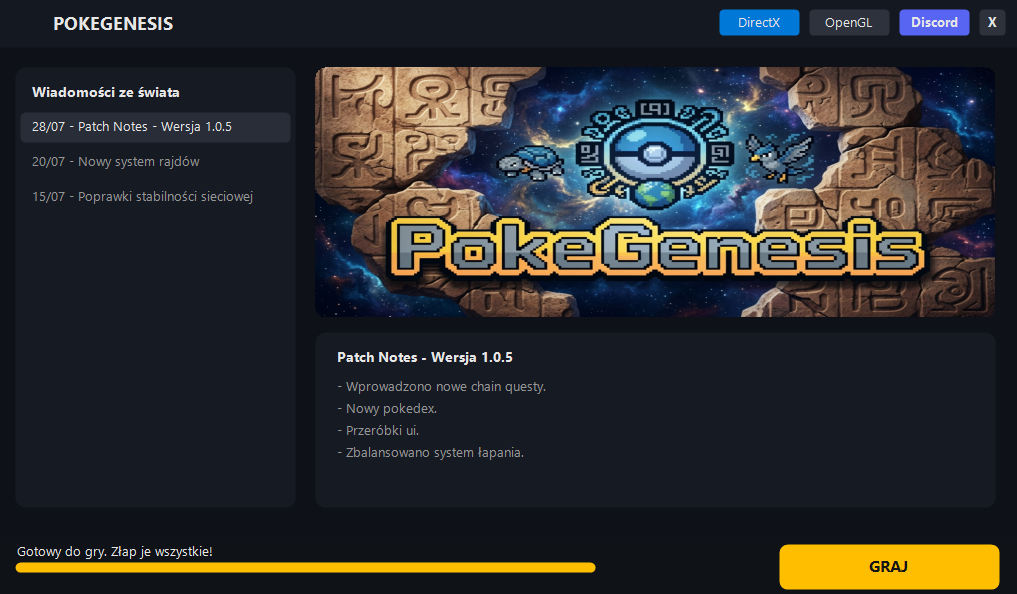The height and width of the screenshot is (594, 1017).
Task: Click the Wprowadzono nowe chain questy line
Action: (442, 386)
